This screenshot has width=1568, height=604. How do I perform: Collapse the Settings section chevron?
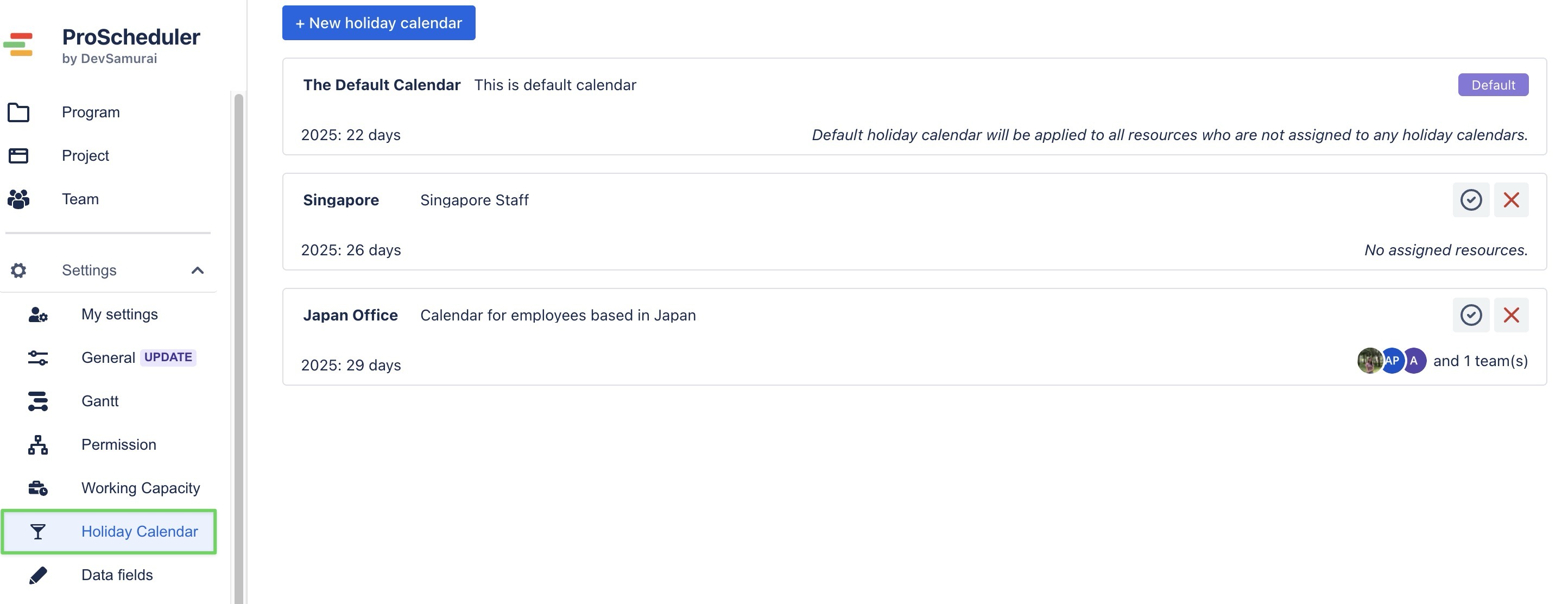click(197, 270)
